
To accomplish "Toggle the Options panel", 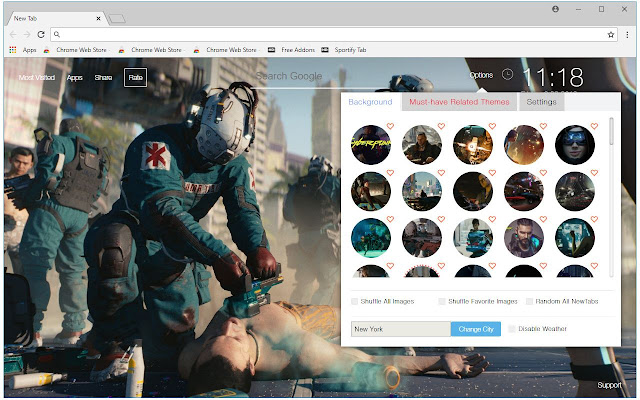I will 481,75.
